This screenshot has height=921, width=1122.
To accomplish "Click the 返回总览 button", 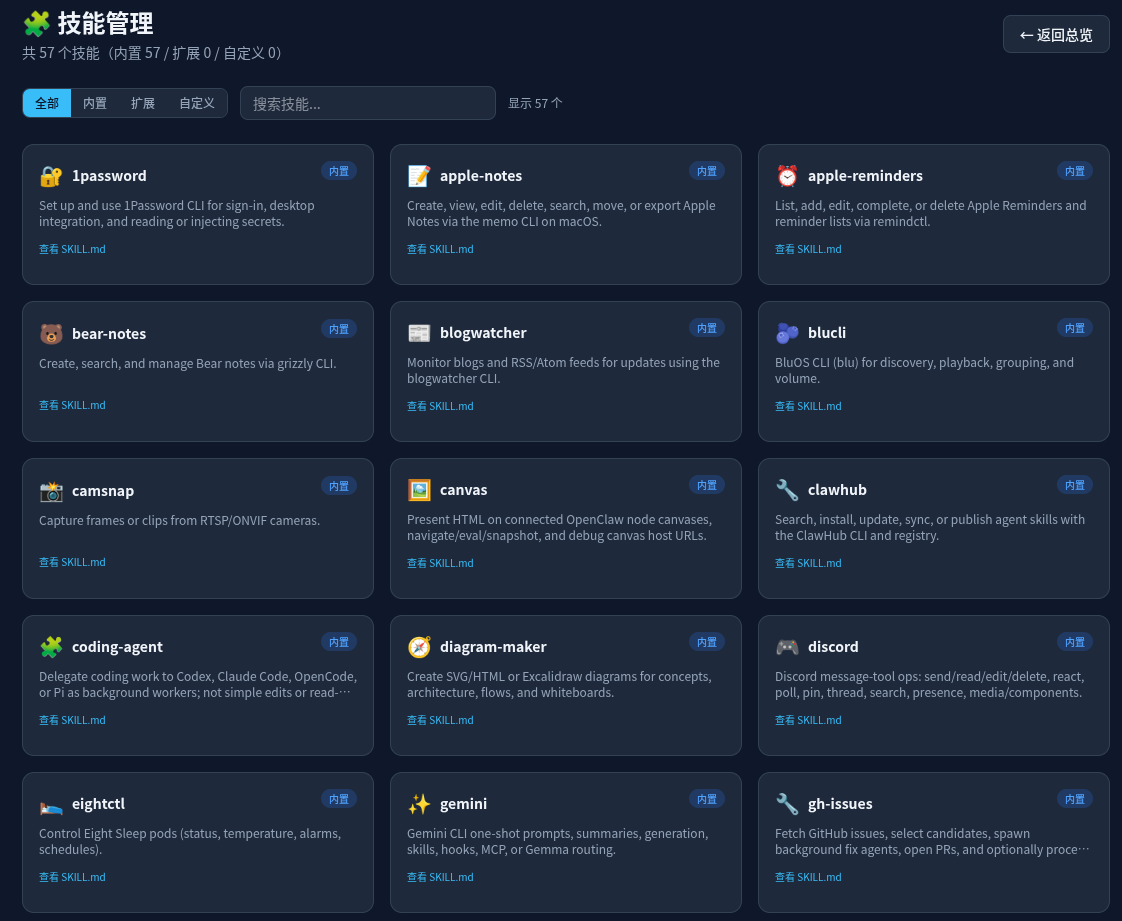I will point(1056,34).
